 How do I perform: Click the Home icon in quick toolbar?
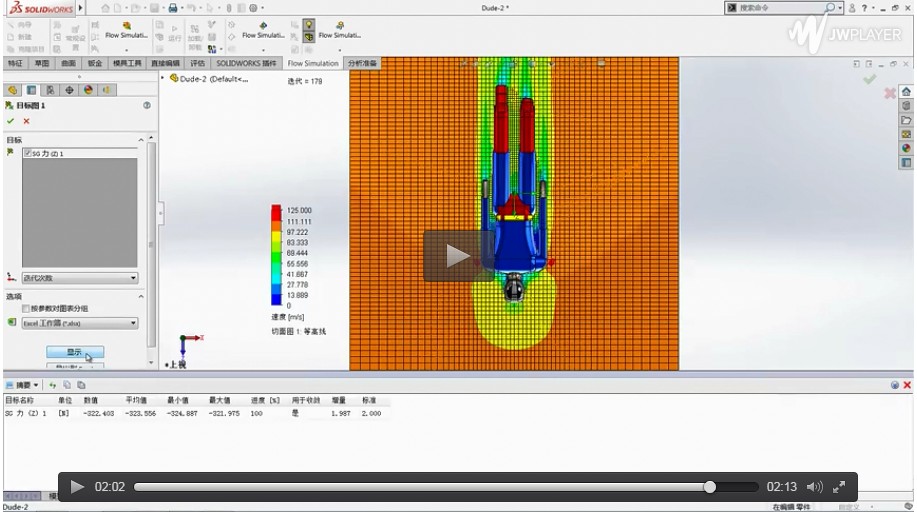tap(105, 8)
